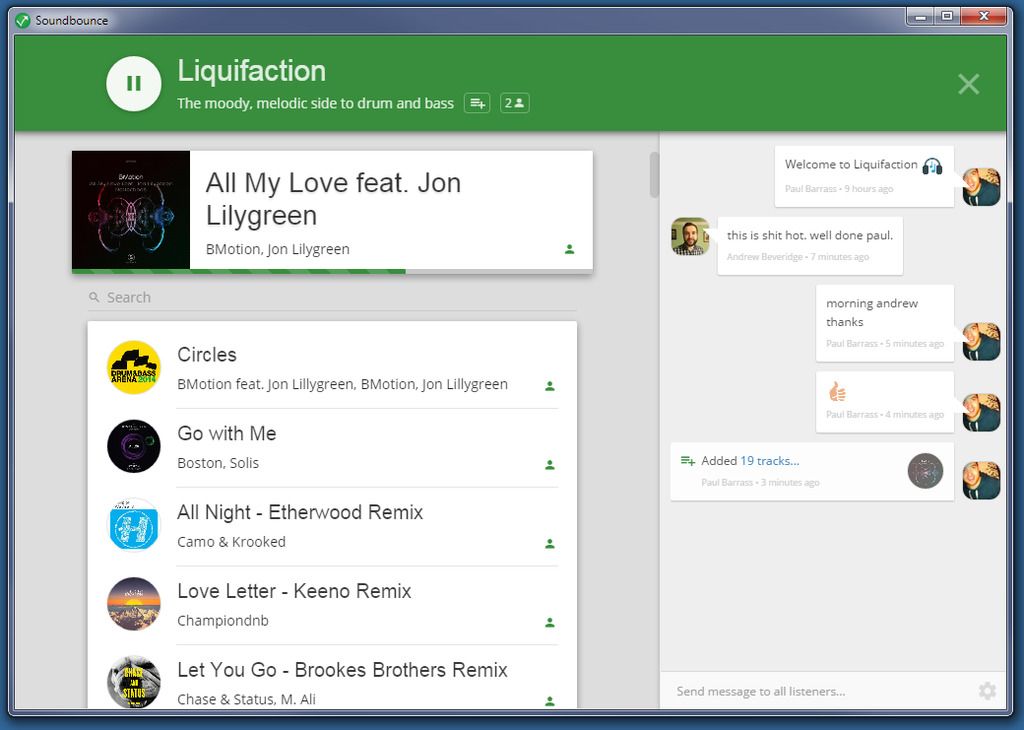
Task: Pause playback with the round pause button
Action: tap(134, 84)
